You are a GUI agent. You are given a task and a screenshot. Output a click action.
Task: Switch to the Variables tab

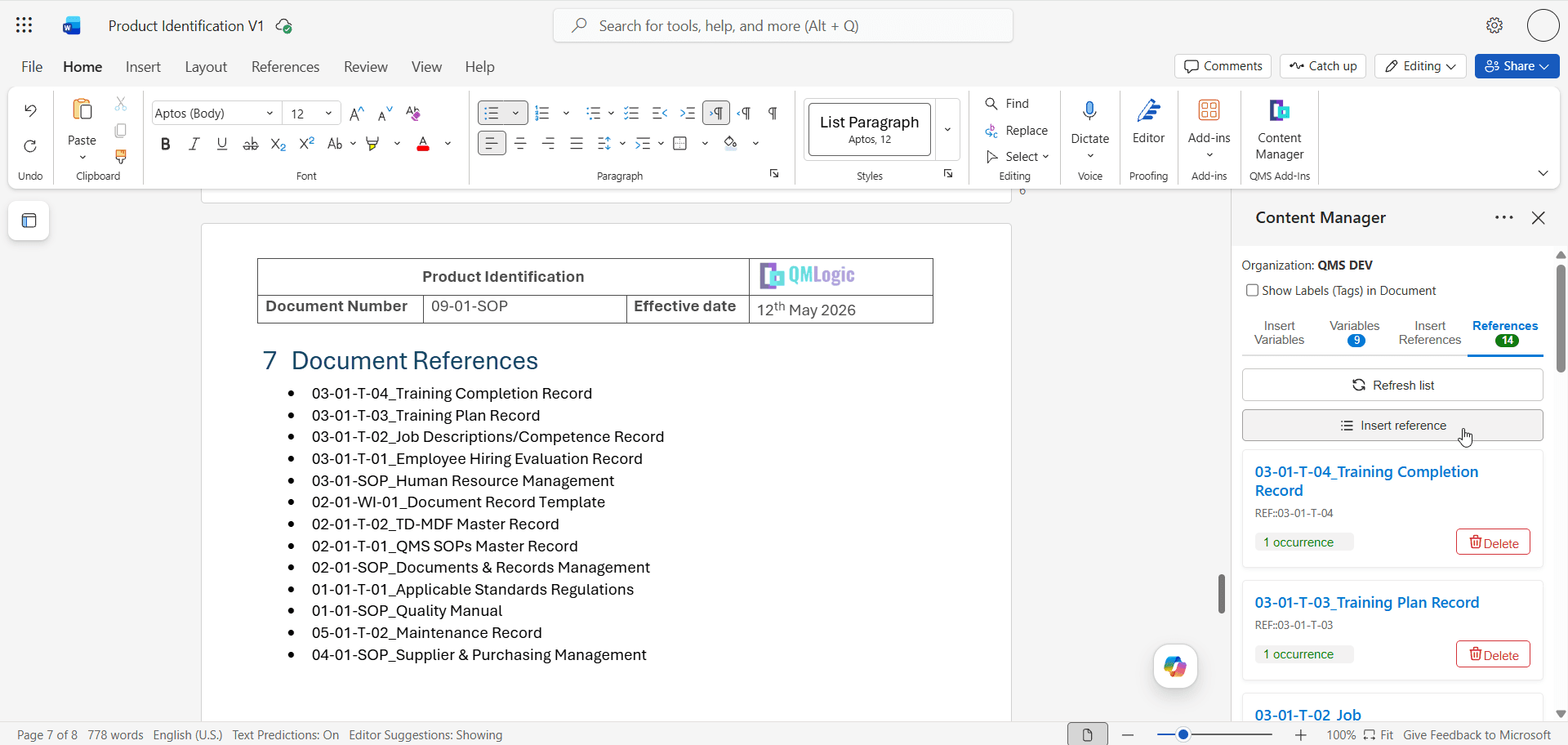[x=1354, y=332]
